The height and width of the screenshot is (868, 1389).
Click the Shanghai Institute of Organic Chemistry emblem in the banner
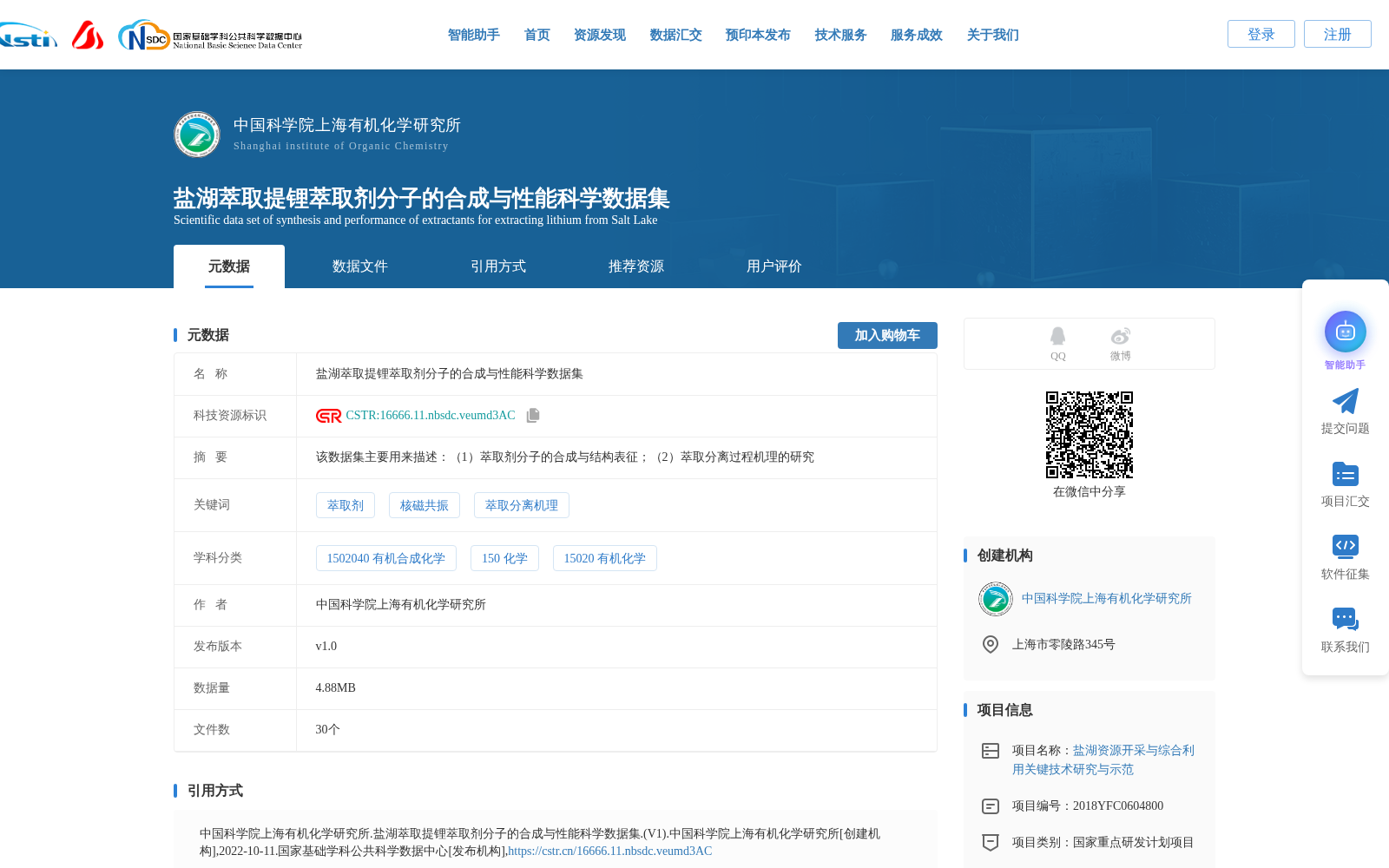point(197,134)
